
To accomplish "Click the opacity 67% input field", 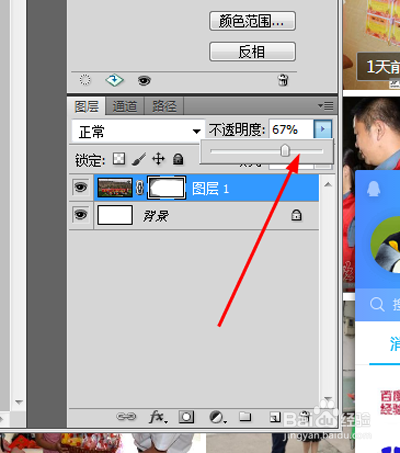I will (x=291, y=129).
